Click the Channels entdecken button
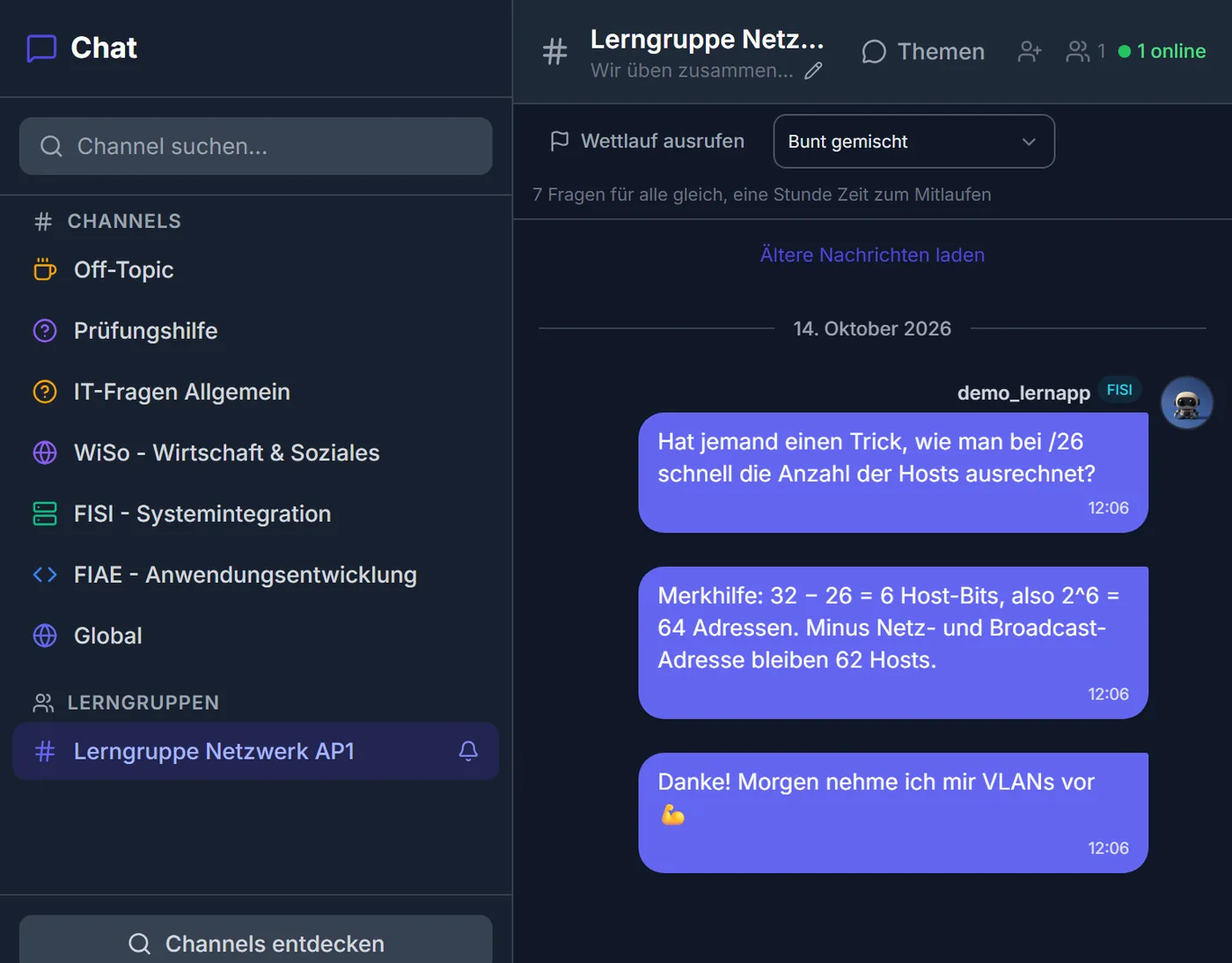 (255, 940)
